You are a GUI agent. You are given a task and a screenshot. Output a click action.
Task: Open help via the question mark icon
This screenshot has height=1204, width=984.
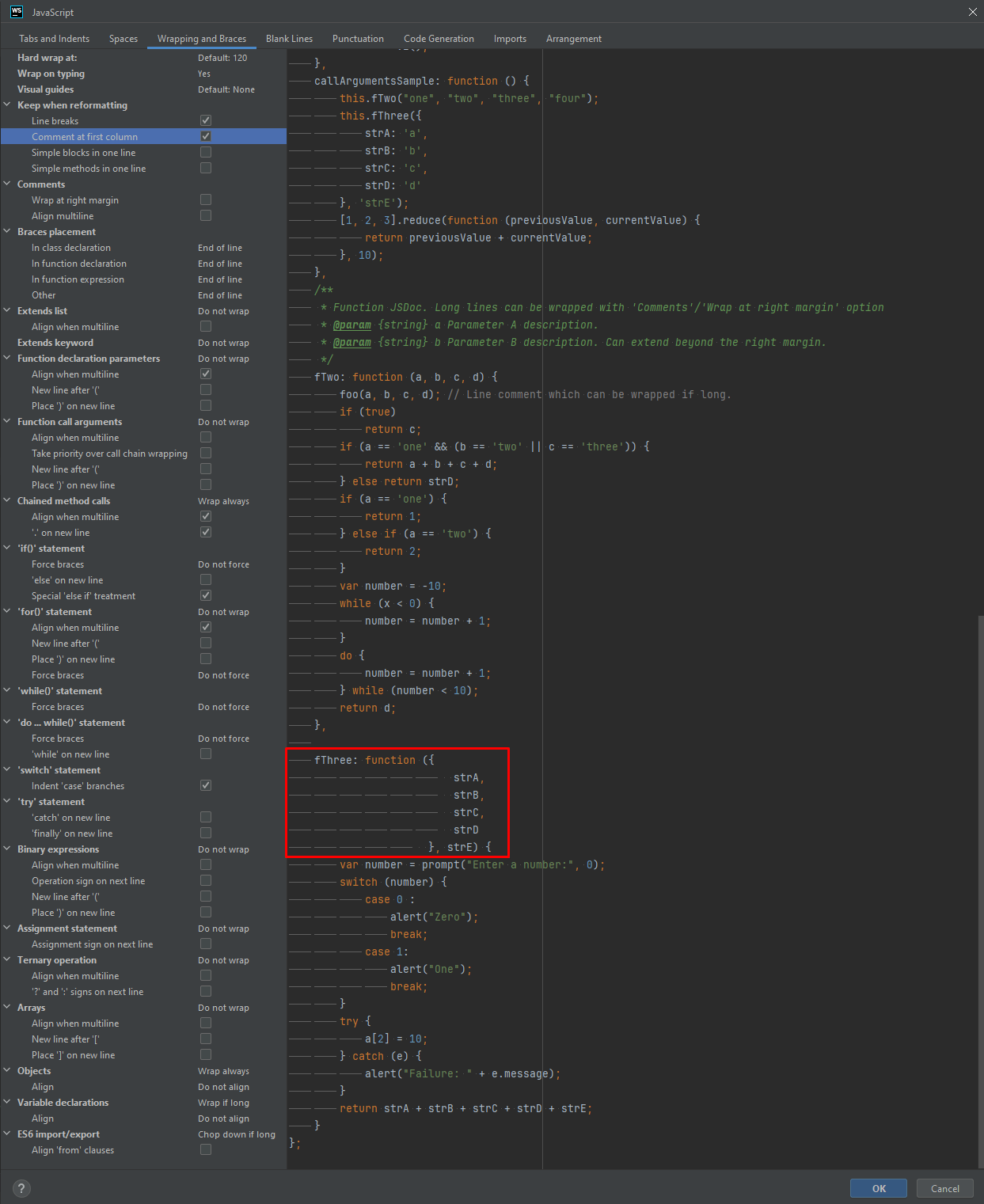tap(21, 1187)
